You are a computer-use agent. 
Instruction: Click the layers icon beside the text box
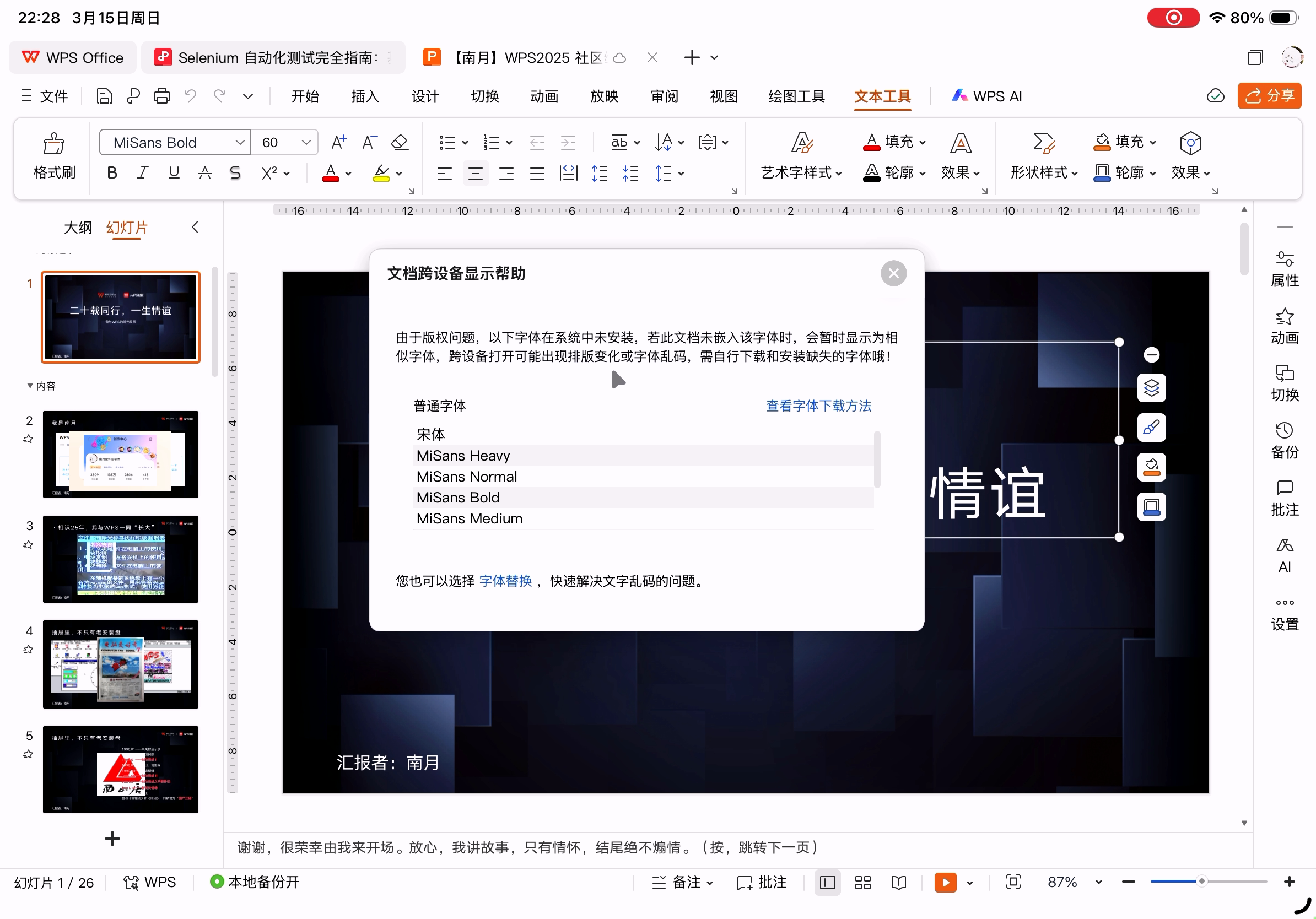coord(1152,388)
